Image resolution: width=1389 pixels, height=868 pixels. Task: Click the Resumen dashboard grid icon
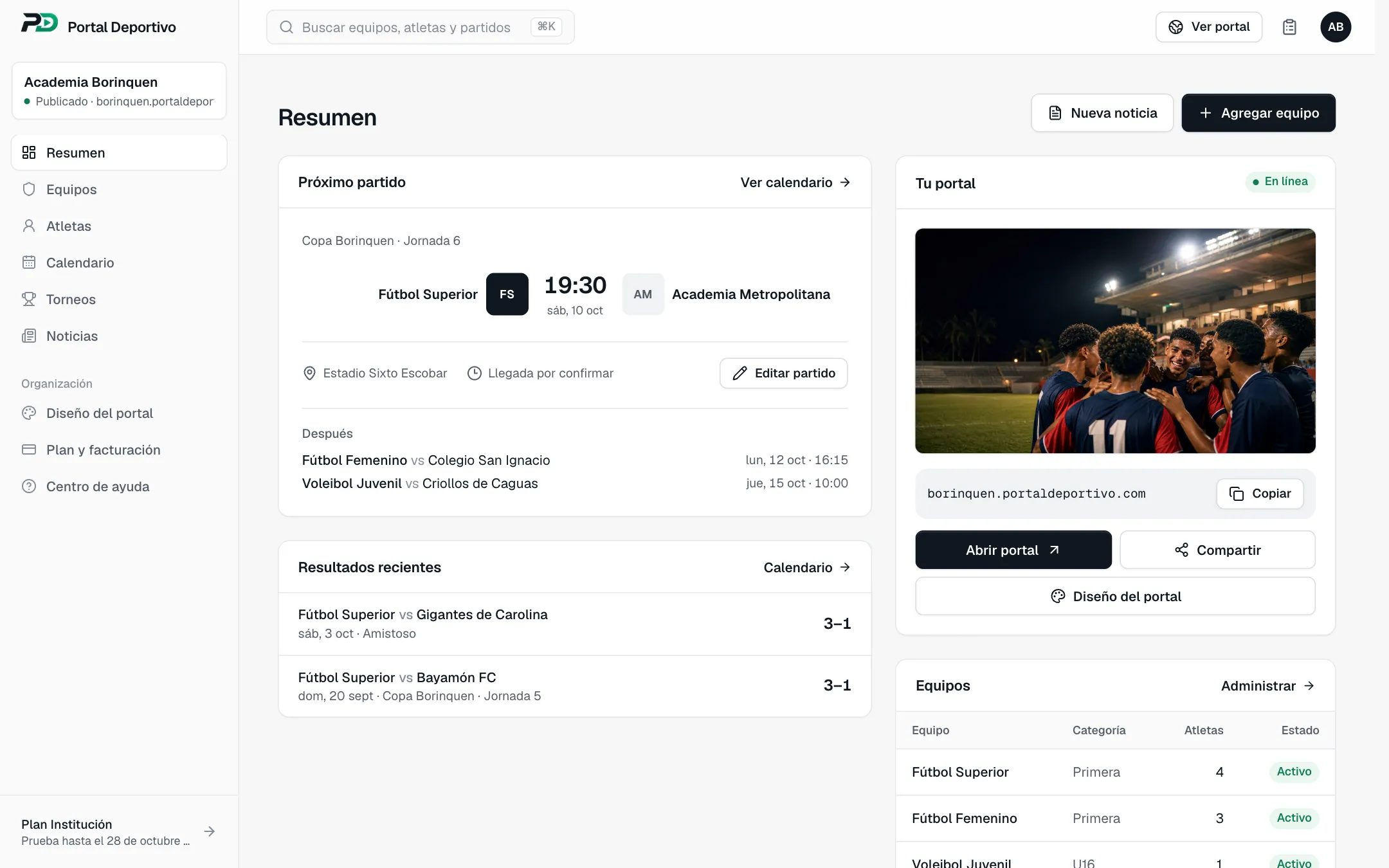pyautogui.click(x=29, y=152)
